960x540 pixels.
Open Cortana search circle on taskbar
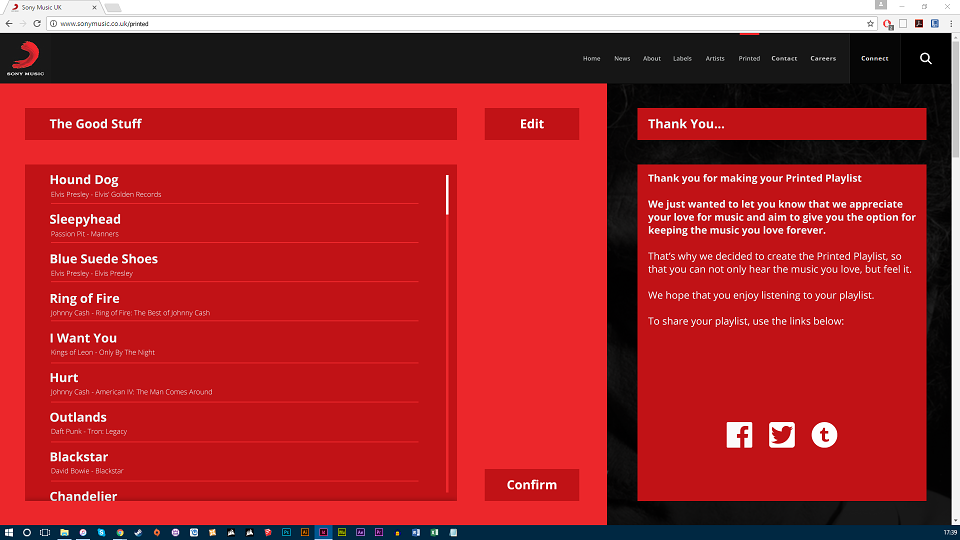[x=27, y=533]
